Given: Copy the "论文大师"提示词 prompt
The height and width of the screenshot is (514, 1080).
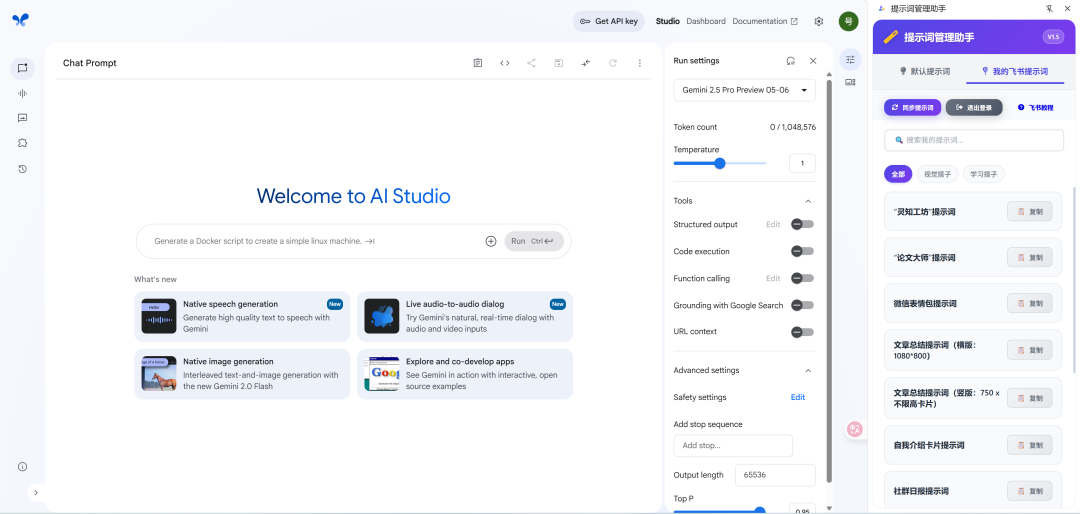Looking at the screenshot, I should tap(1030, 257).
